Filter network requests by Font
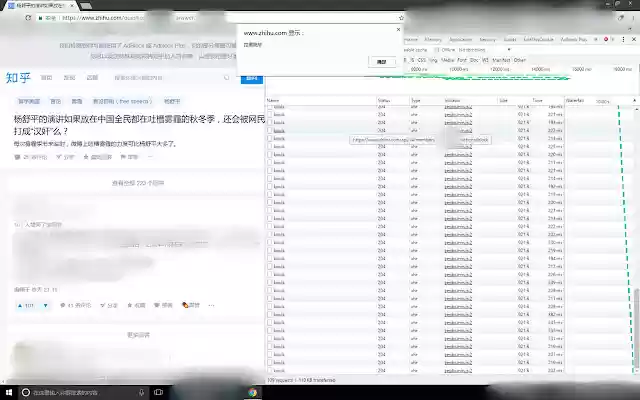 click(x=462, y=60)
